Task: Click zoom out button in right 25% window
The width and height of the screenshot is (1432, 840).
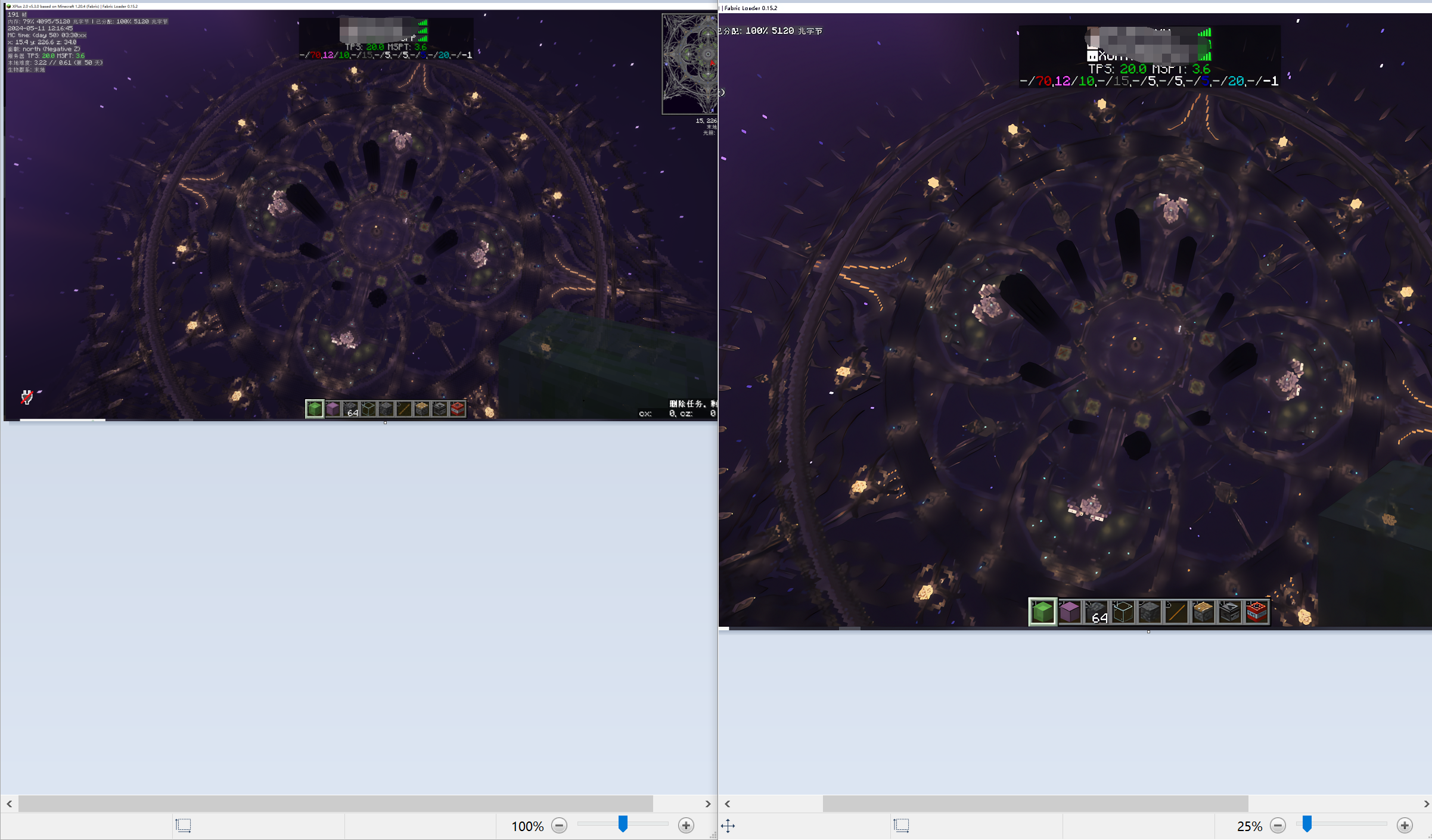Action: (x=1278, y=825)
